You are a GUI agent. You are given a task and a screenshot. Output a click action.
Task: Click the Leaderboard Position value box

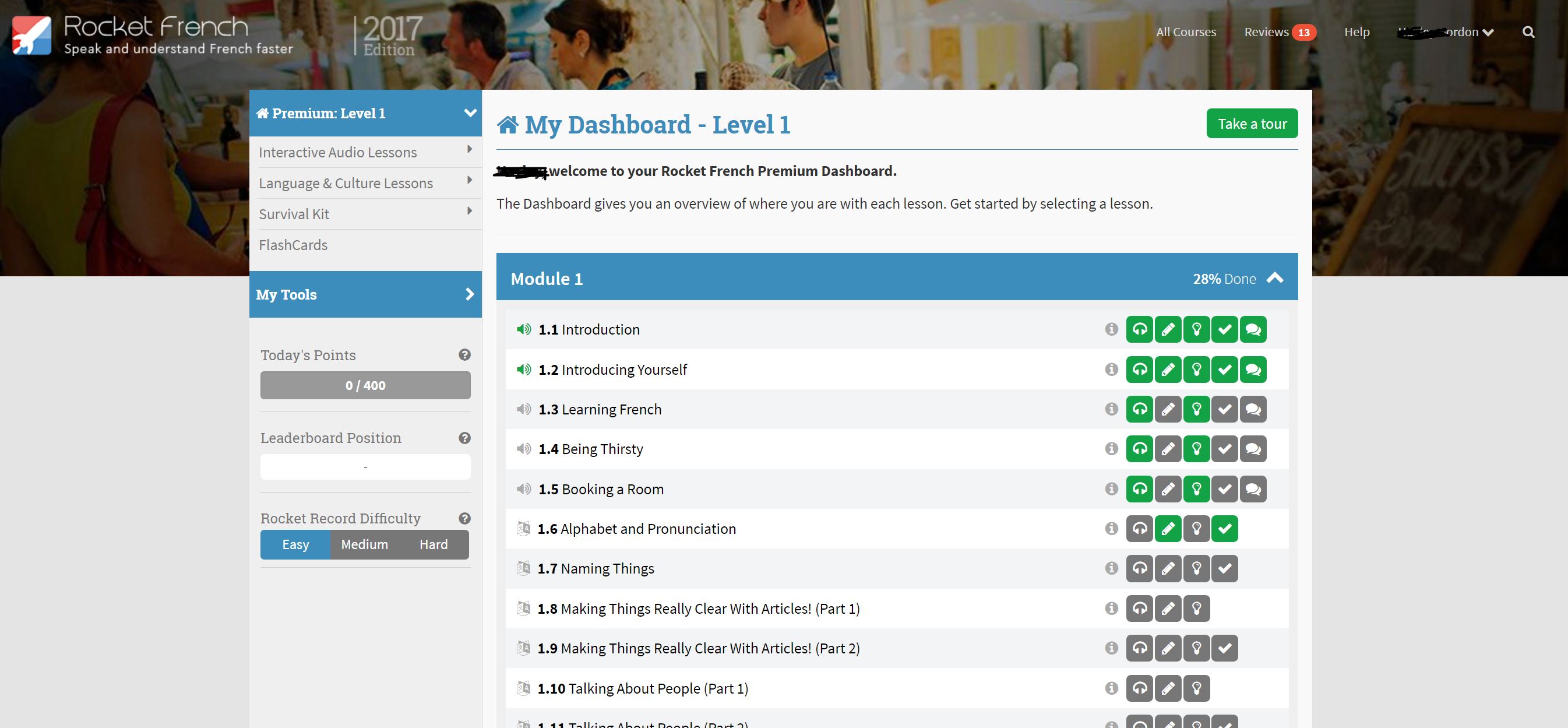[365, 467]
